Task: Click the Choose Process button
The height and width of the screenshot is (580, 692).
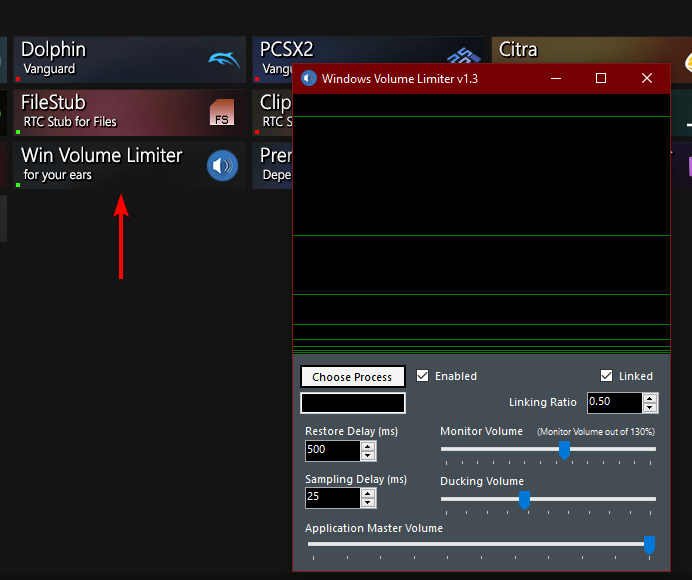Action: 353,377
